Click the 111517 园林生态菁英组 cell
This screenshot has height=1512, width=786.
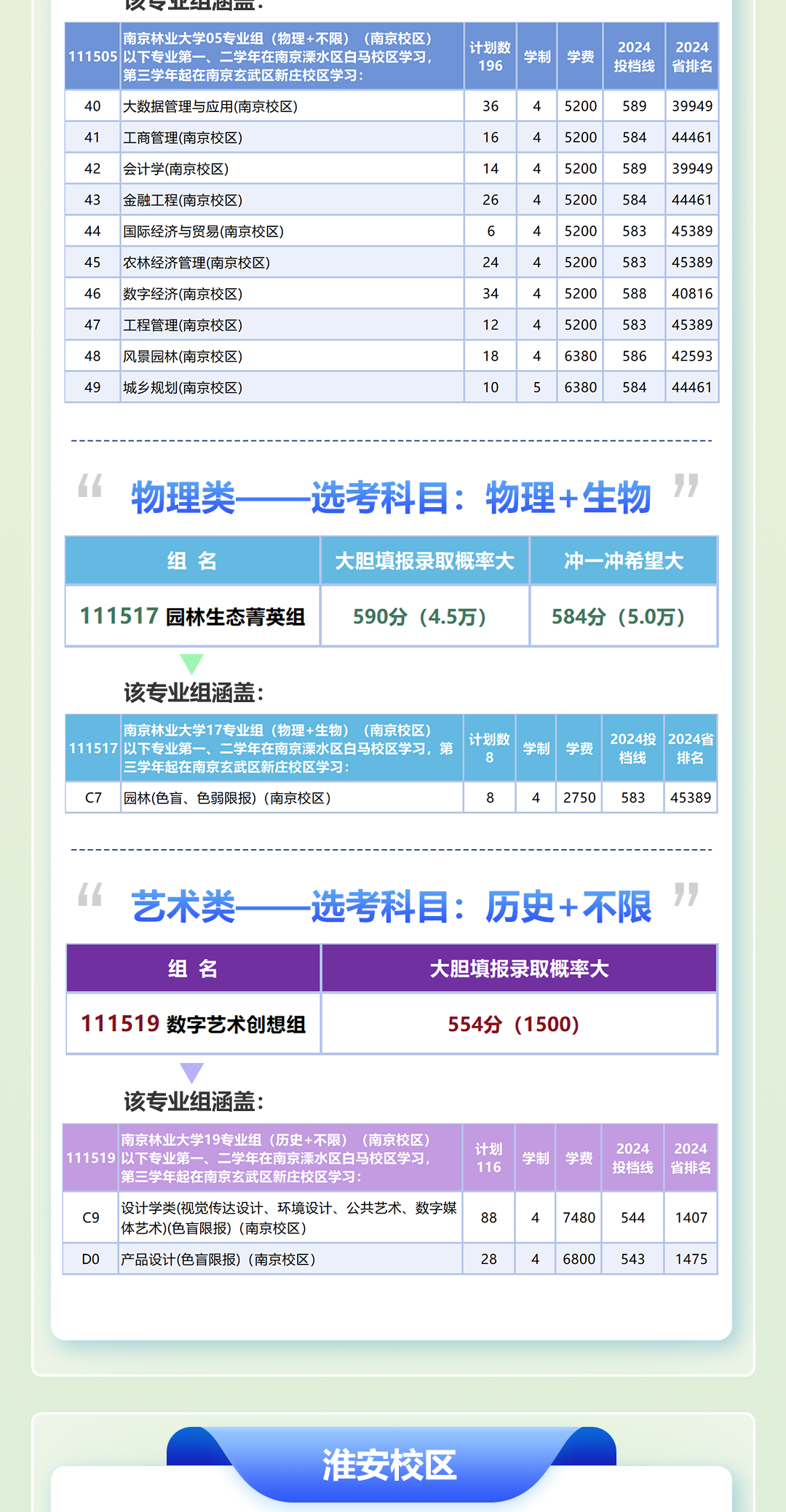pyautogui.click(x=193, y=616)
